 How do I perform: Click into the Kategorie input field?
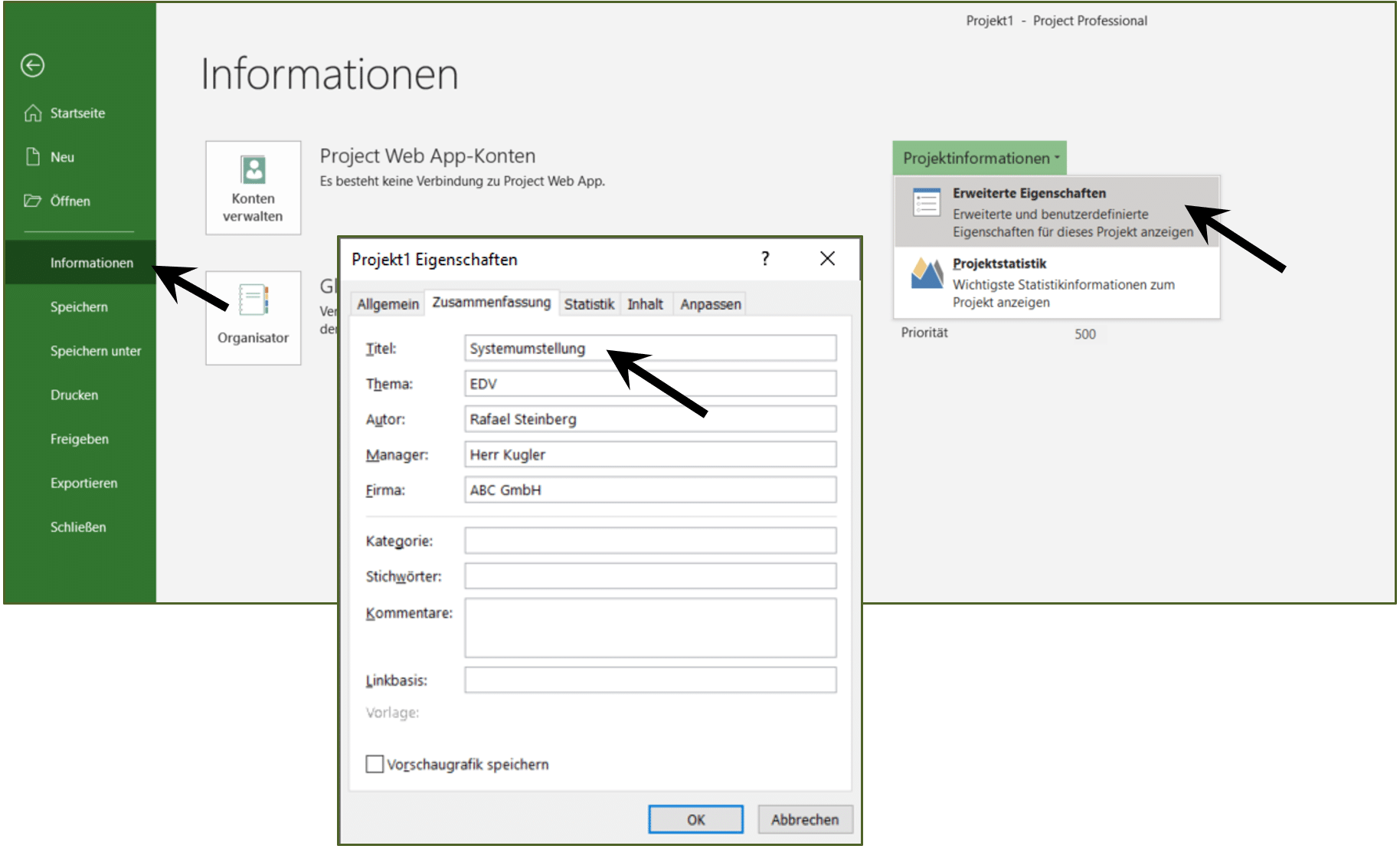point(650,540)
